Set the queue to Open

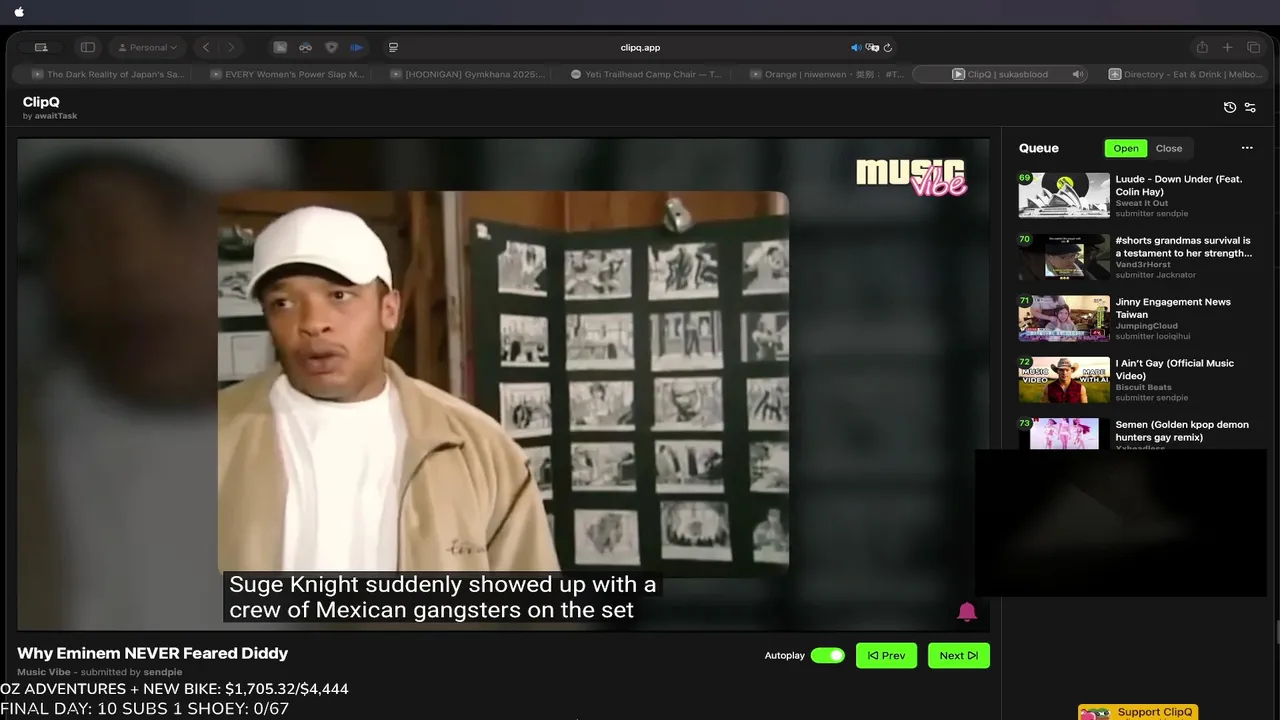pyautogui.click(x=1126, y=148)
